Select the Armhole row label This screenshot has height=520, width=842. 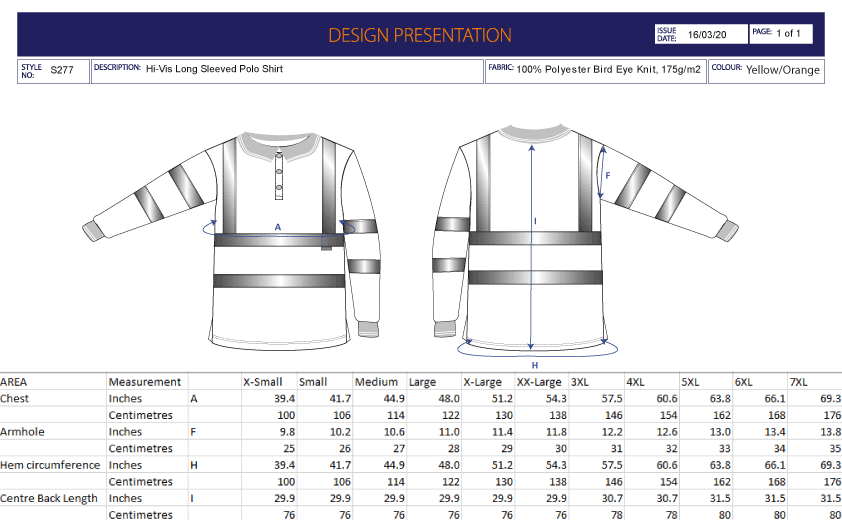22,432
